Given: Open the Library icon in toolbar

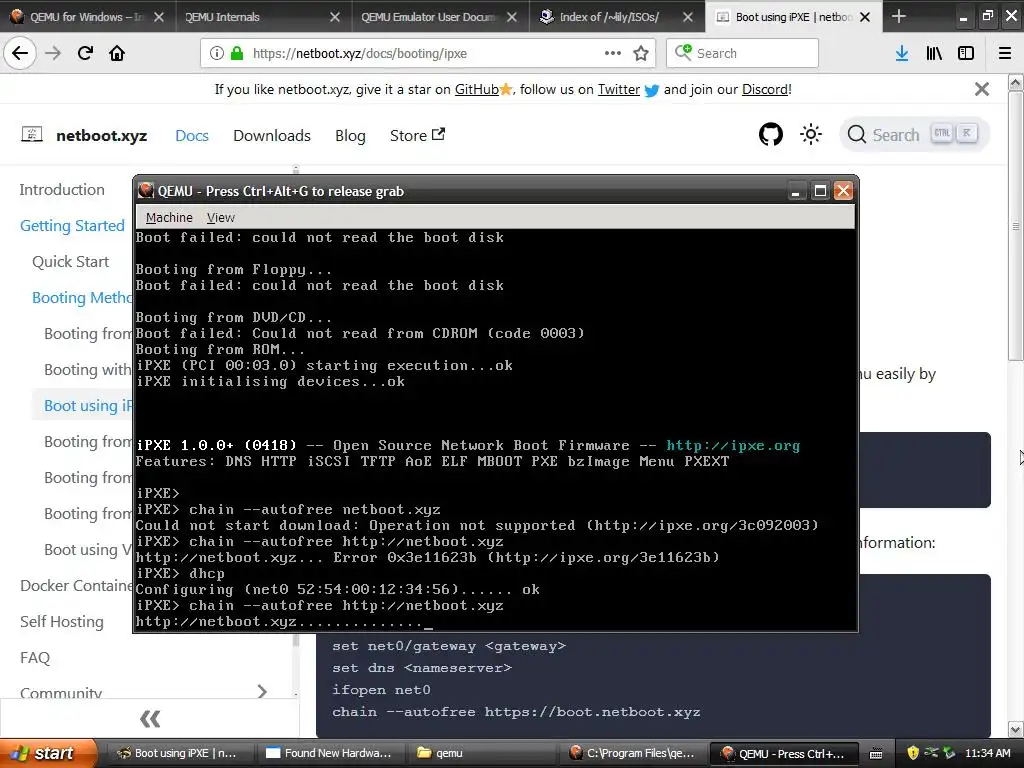Looking at the screenshot, I should pos(934,53).
